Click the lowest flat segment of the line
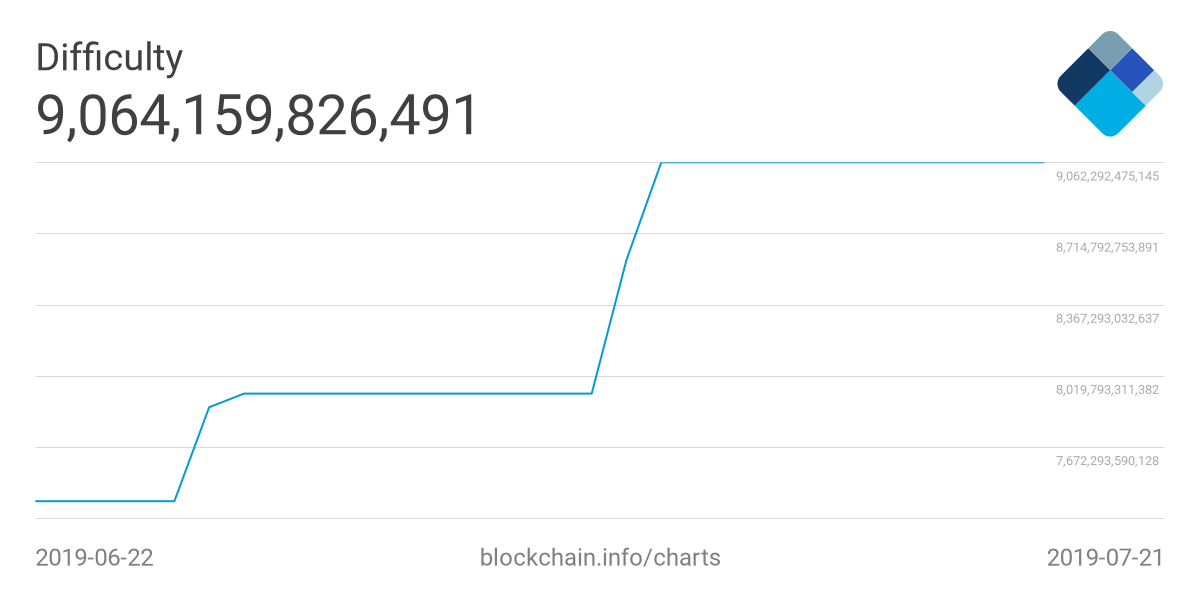 click(x=105, y=500)
